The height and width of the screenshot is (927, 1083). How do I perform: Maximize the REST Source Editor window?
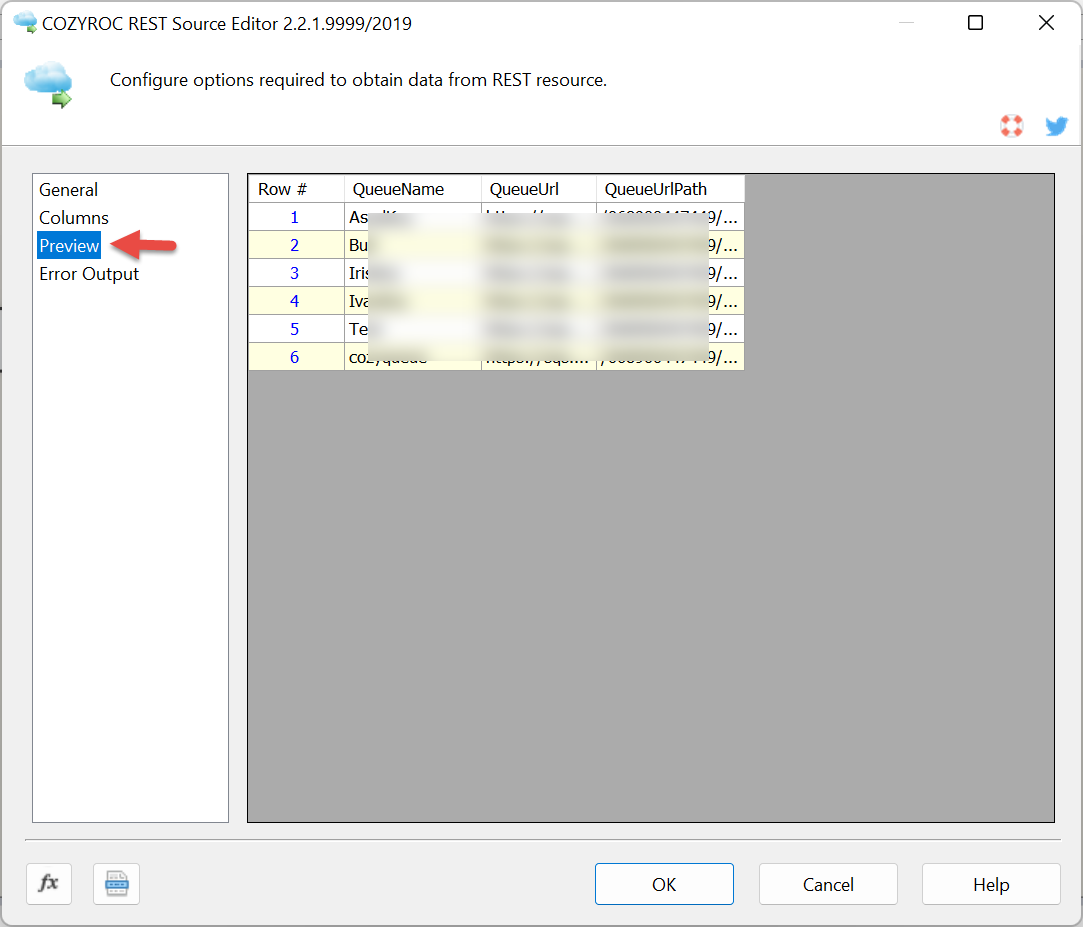pyautogui.click(x=975, y=23)
